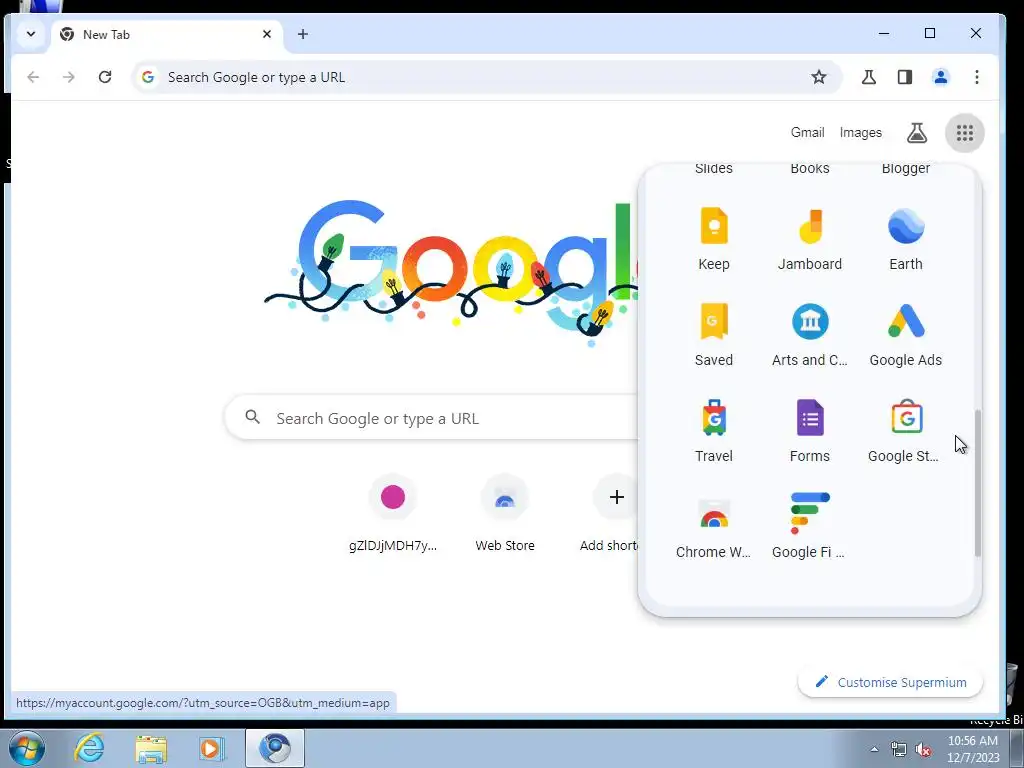The width and height of the screenshot is (1024, 768).
Task: Open the Windows Start menu
Action: tap(27, 748)
